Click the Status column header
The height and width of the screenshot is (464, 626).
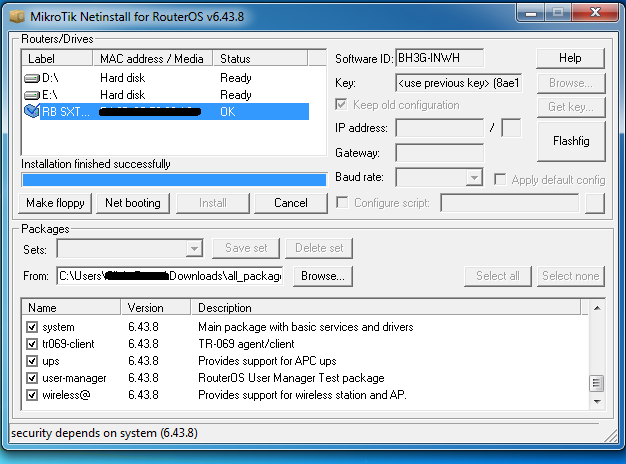[x=260, y=58]
